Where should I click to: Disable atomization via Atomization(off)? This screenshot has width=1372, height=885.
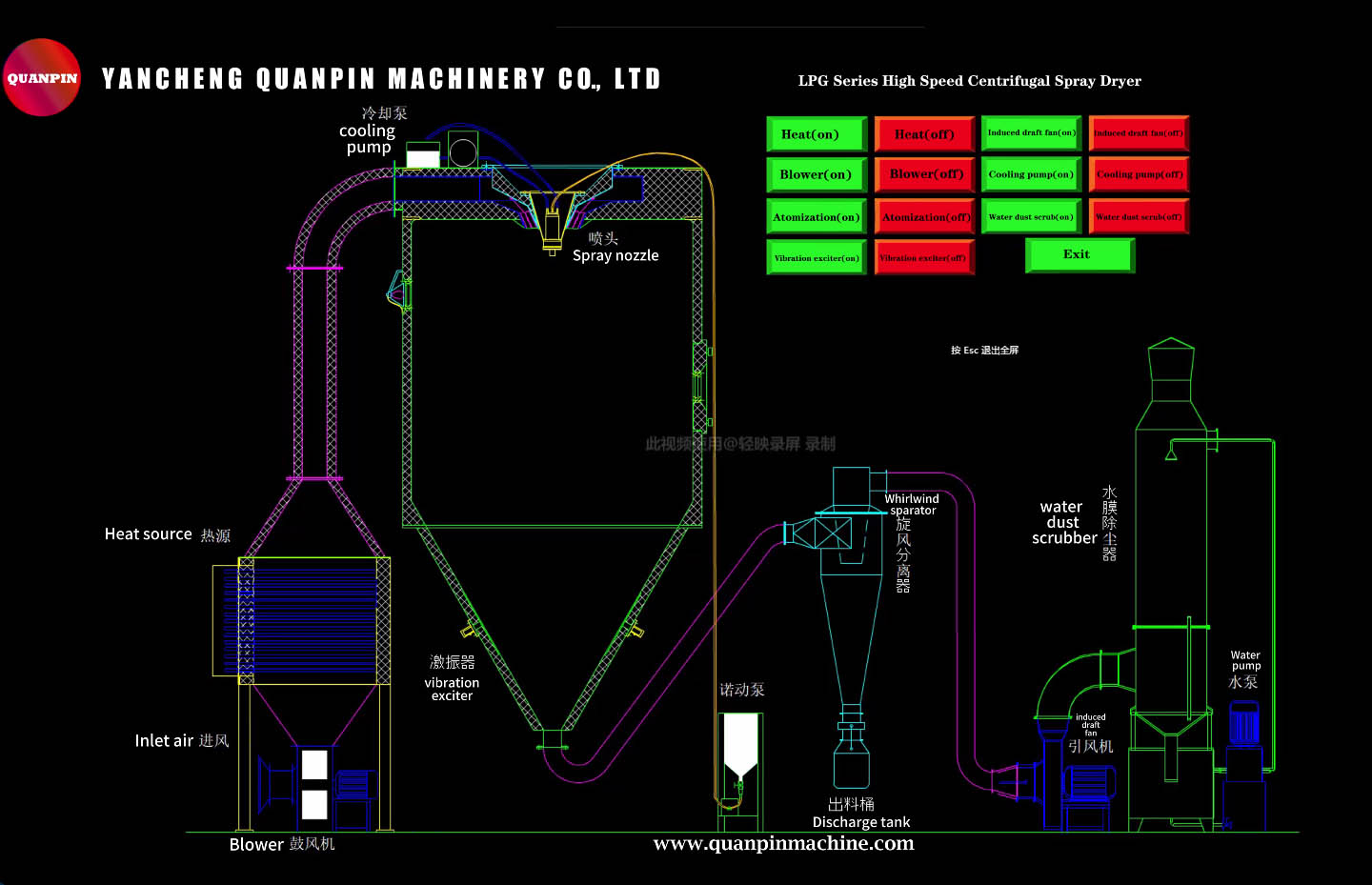click(924, 216)
